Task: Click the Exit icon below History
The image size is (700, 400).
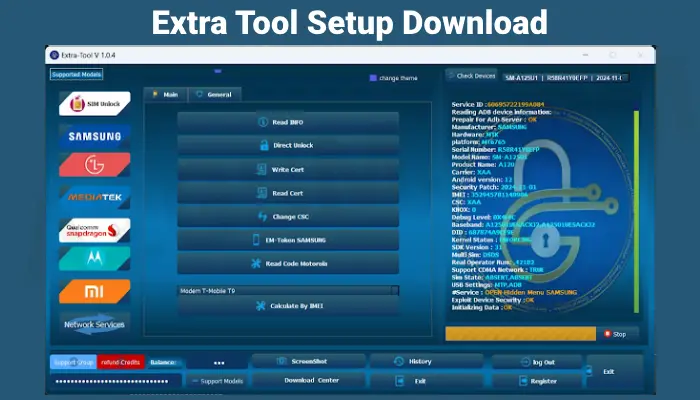Action: 400,381
